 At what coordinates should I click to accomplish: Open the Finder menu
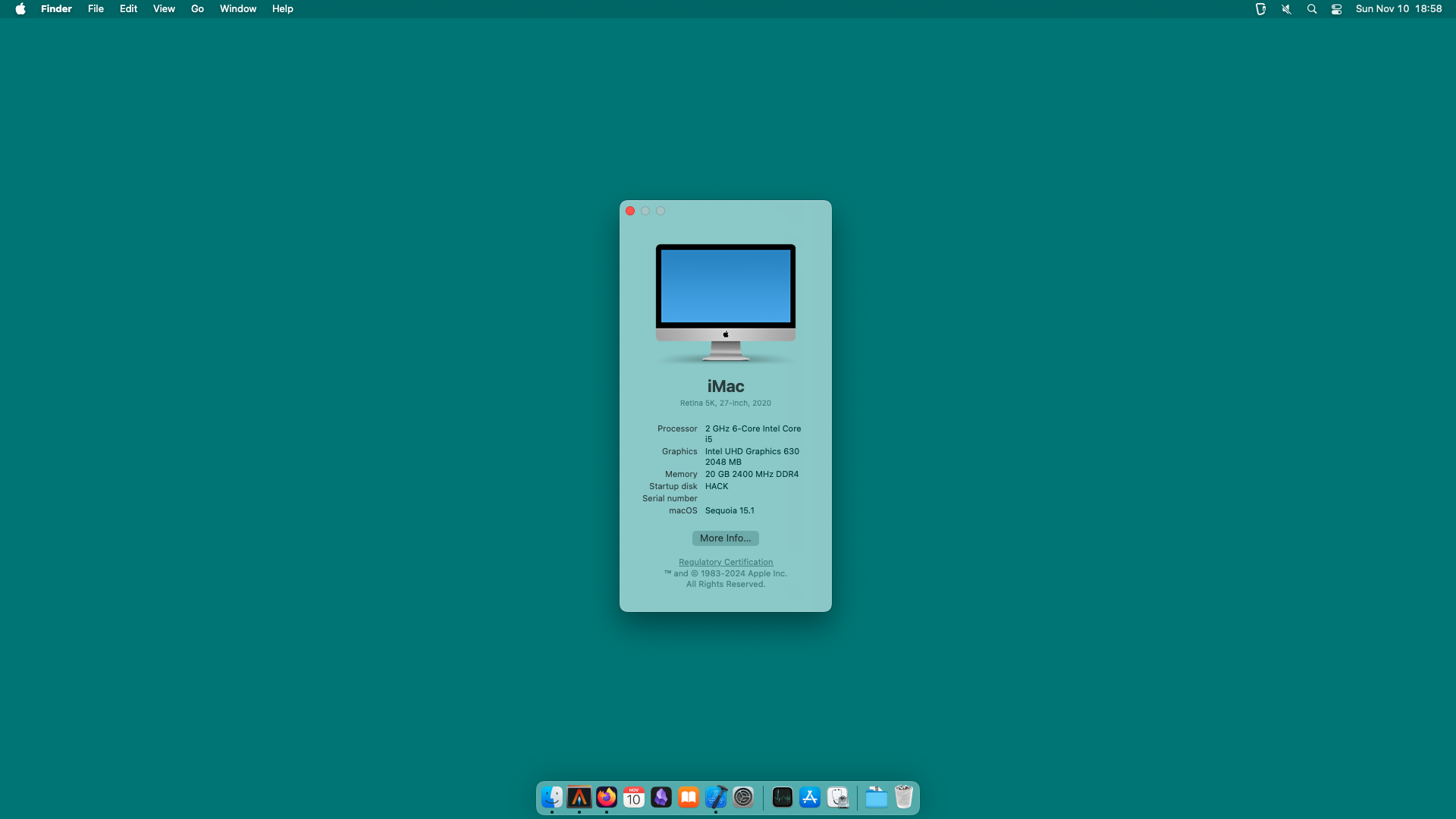point(56,9)
